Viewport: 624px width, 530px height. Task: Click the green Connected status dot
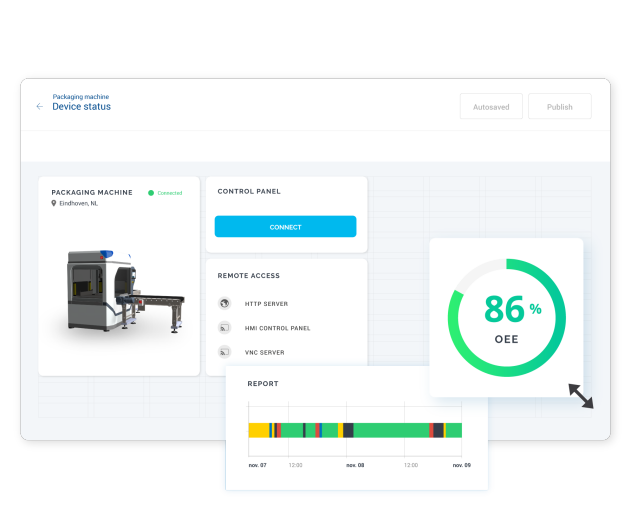pyautogui.click(x=151, y=193)
